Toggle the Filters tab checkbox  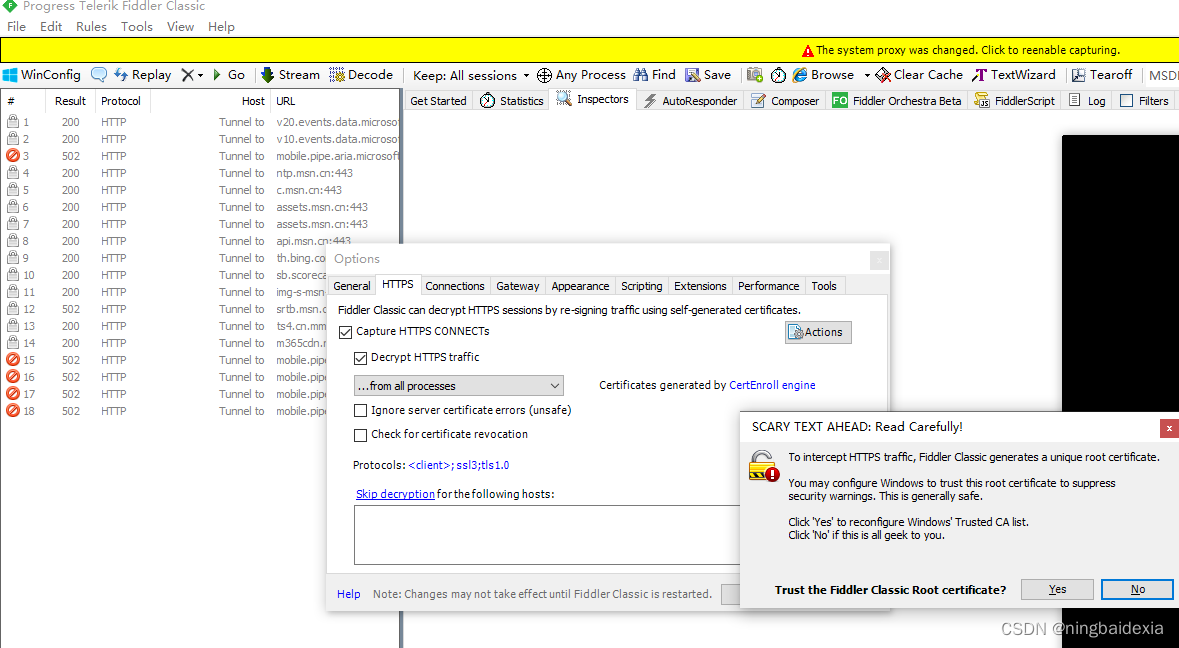1126,101
